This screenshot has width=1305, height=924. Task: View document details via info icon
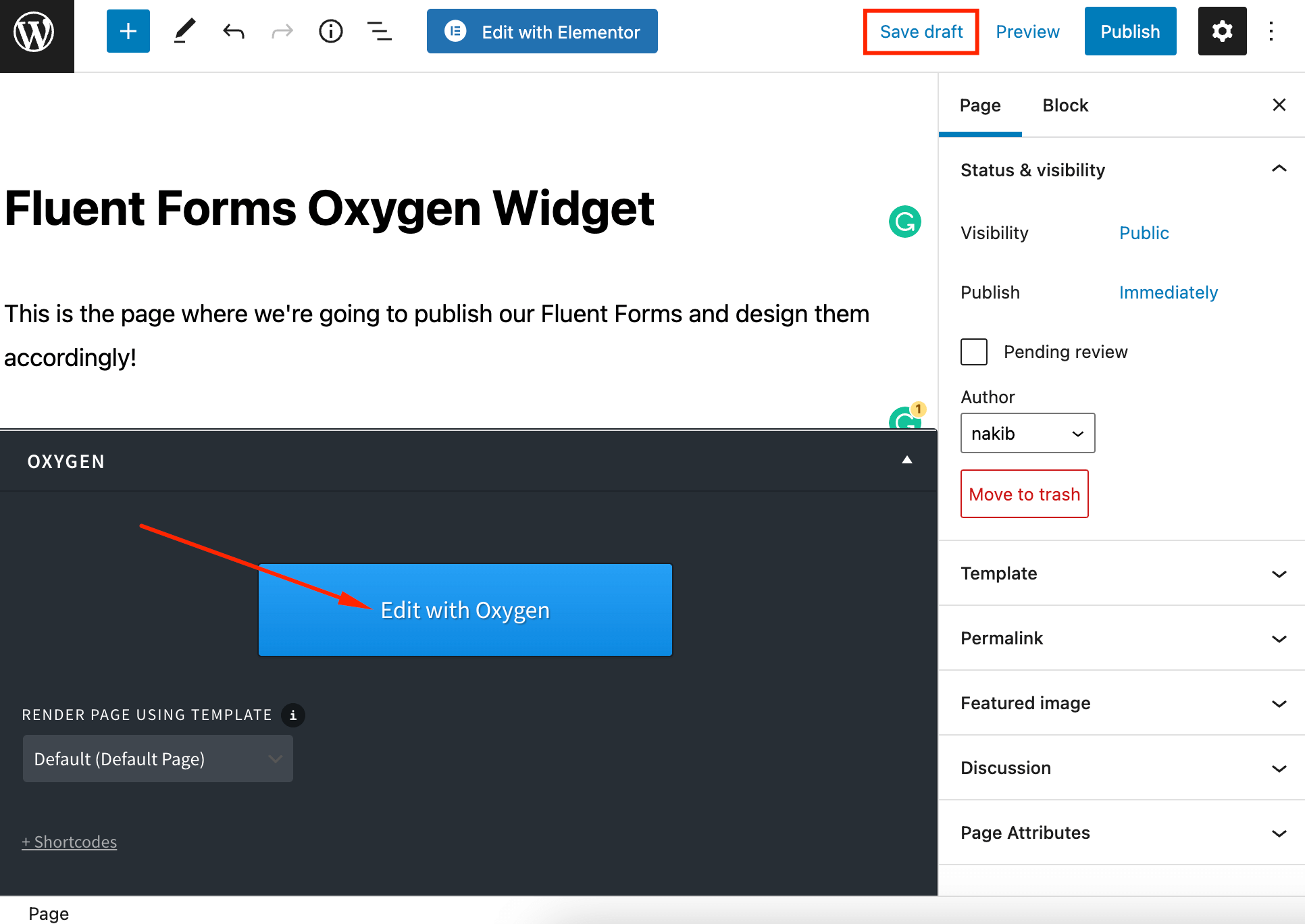pos(330,30)
